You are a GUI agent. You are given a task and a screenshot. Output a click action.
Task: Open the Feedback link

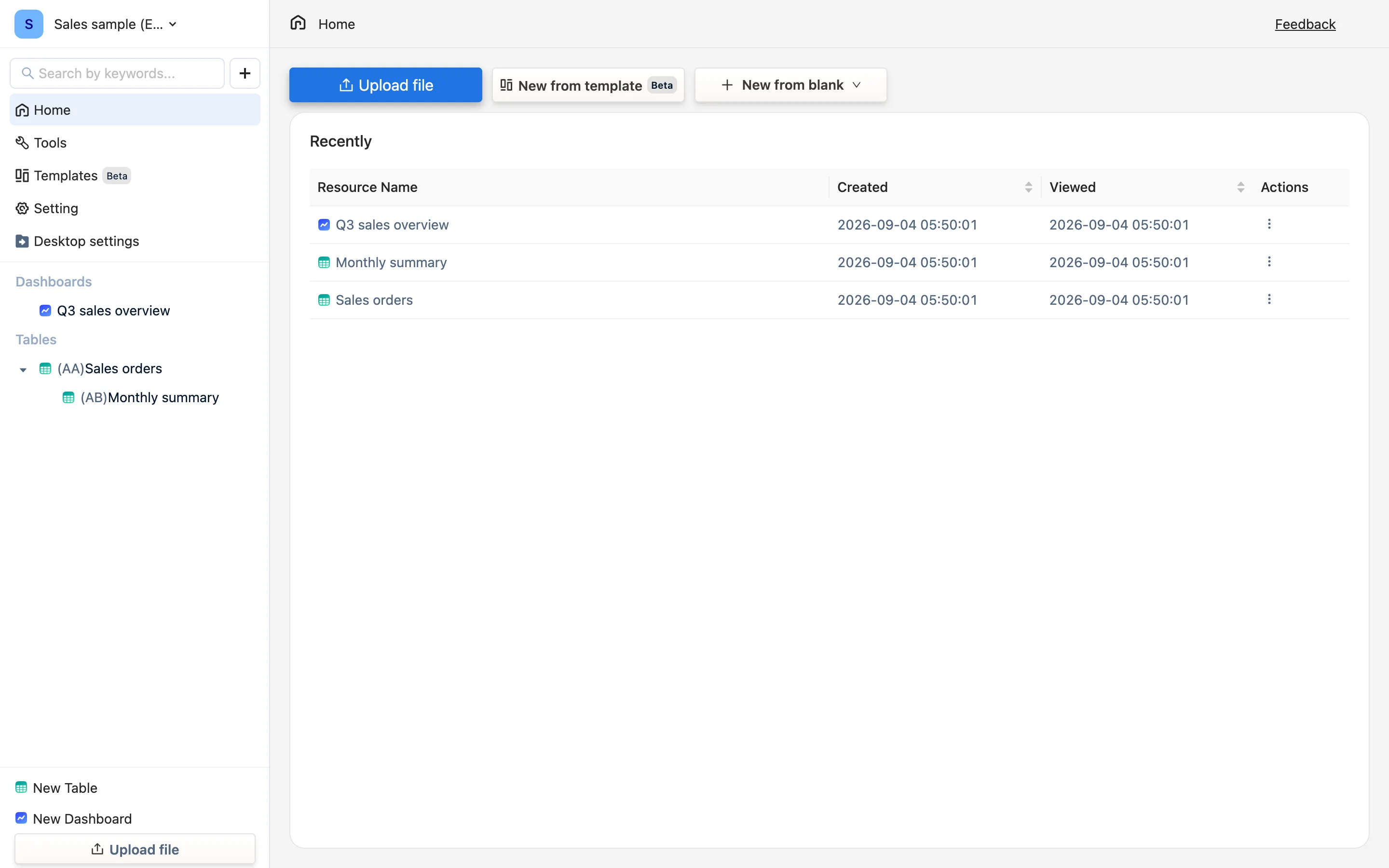point(1305,24)
